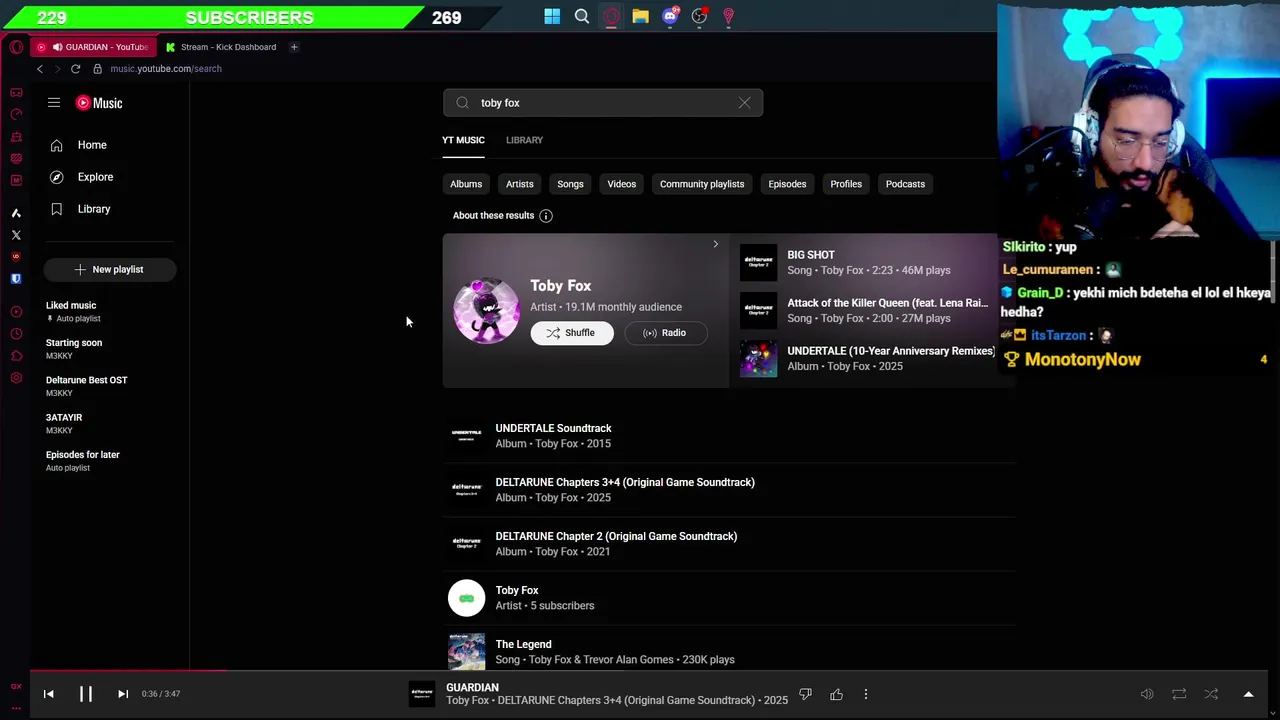The image size is (1280, 720).
Task: Reload the page
Action: pos(75,69)
